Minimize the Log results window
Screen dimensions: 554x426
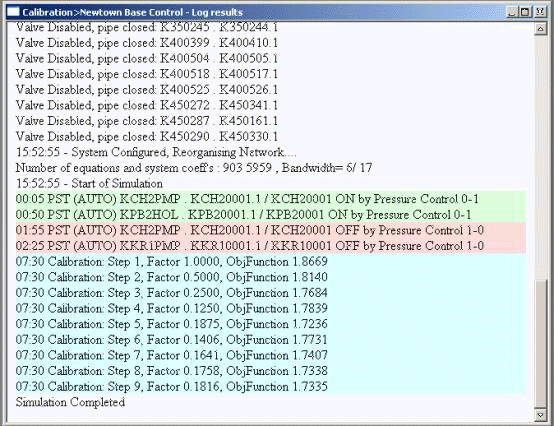[512, 12]
